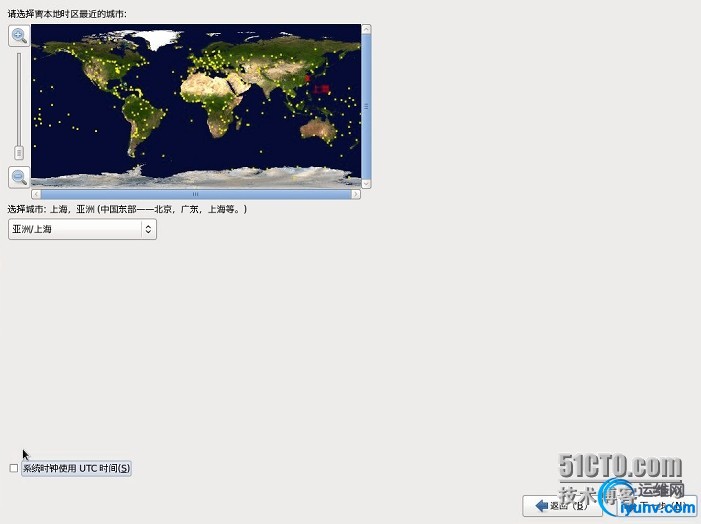Click the map zoom slider handle
The image size is (701, 524).
19,152
